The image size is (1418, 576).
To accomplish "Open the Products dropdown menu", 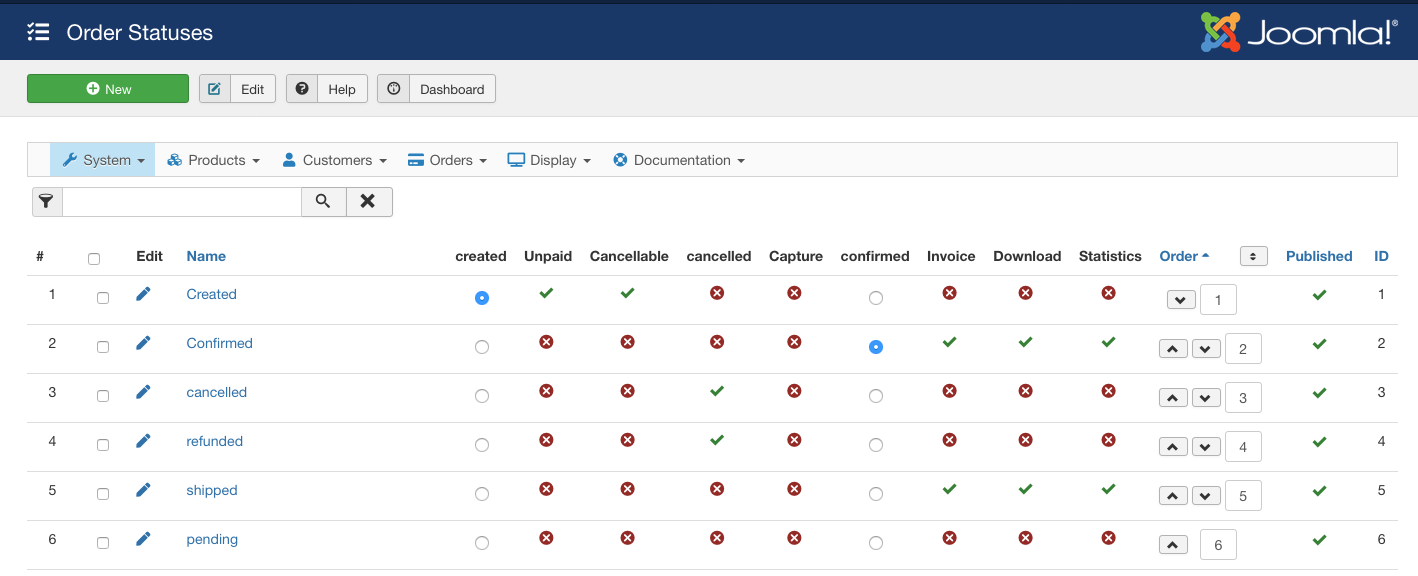I will [213, 160].
